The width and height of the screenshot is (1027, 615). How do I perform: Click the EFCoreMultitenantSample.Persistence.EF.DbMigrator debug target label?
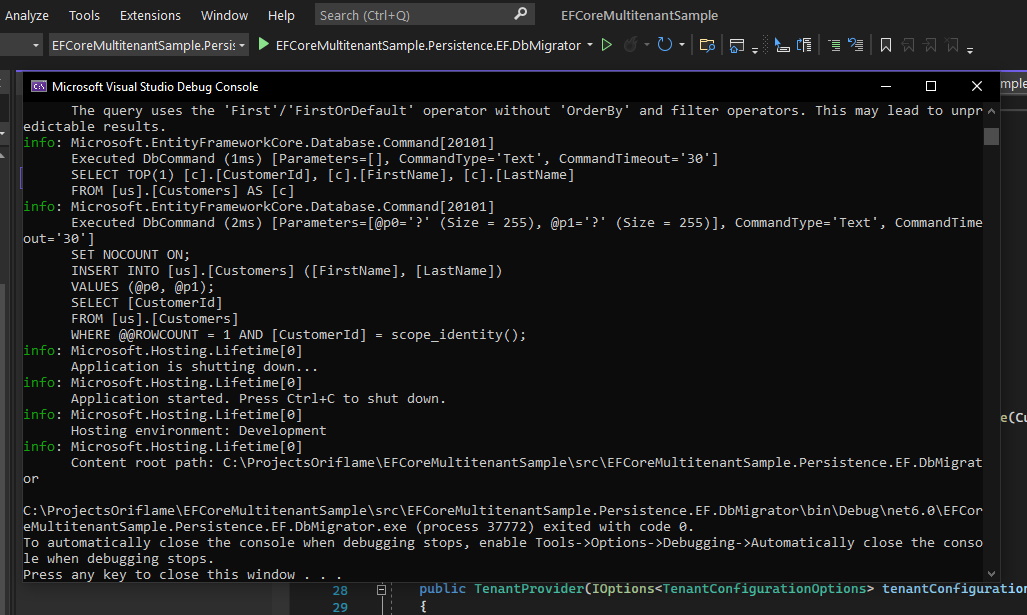coord(428,45)
